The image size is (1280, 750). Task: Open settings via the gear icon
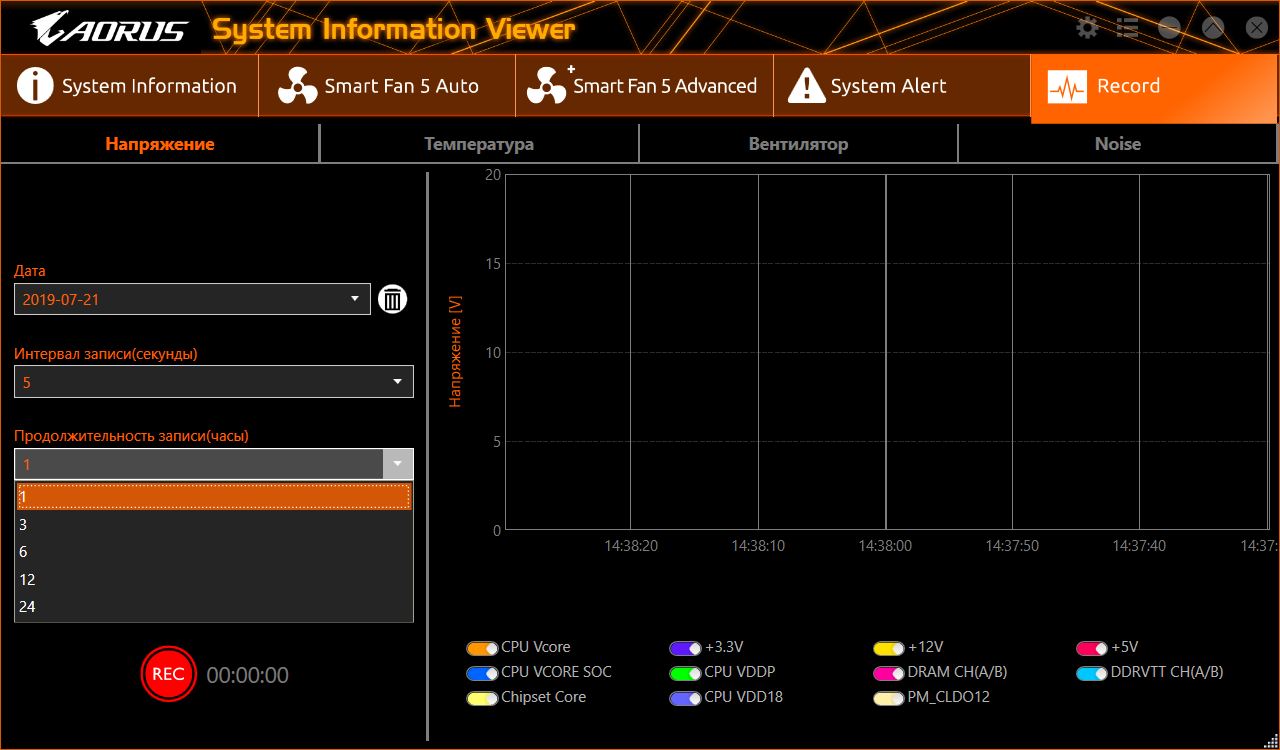[1087, 28]
